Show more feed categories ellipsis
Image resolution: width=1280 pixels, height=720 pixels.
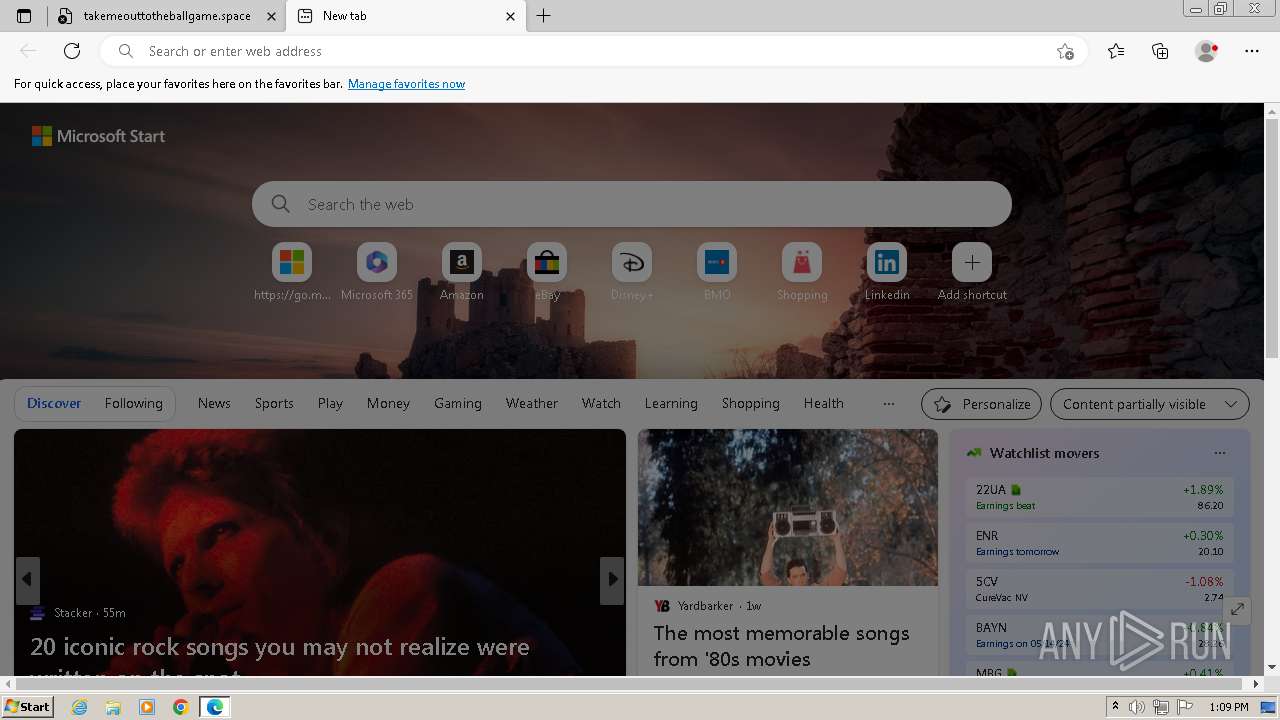coord(888,403)
